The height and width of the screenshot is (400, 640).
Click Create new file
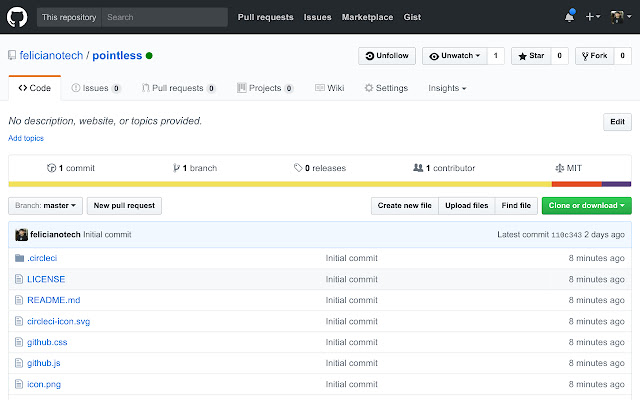[x=404, y=206]
